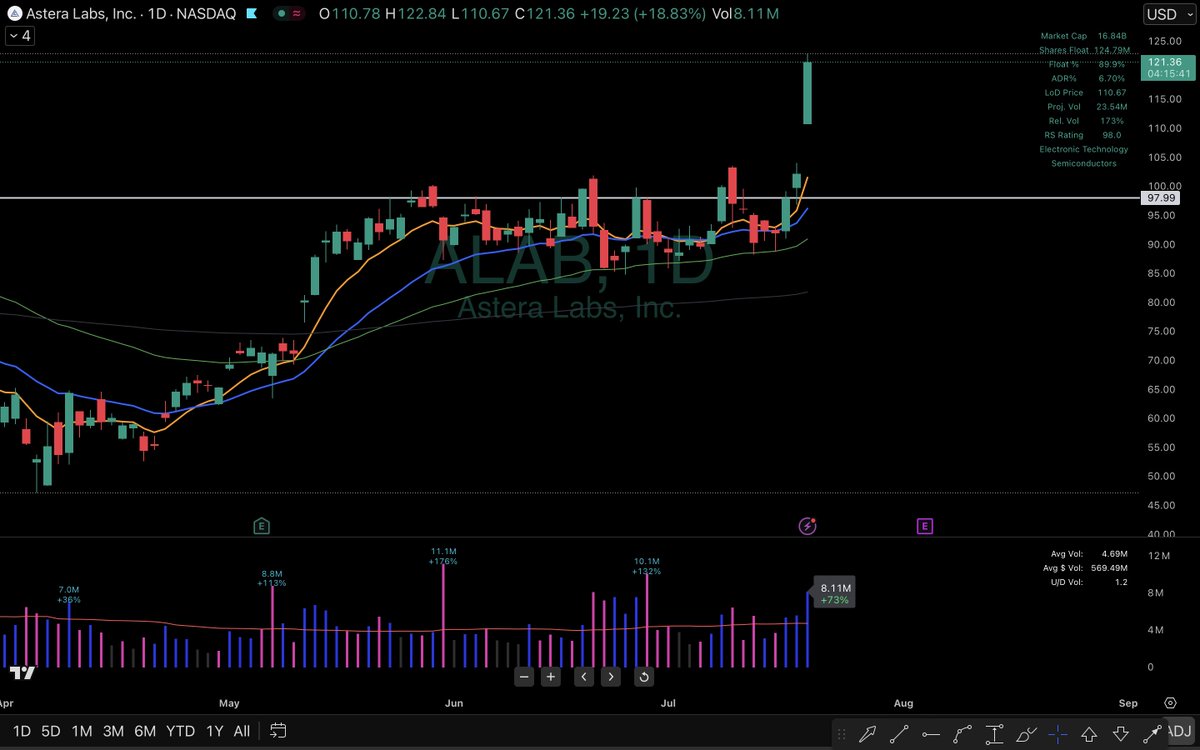1200x750 pixels.
Task: Grab the drawing toolbar drag handle
Action: coord(840,732)
